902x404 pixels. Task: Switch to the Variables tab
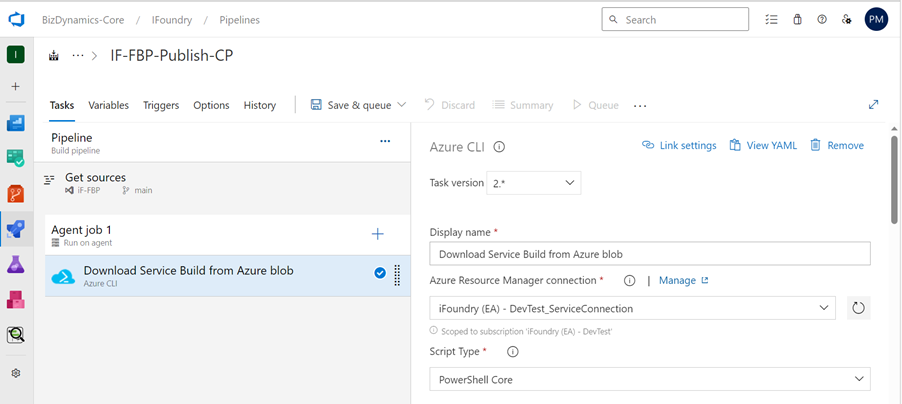108,105
